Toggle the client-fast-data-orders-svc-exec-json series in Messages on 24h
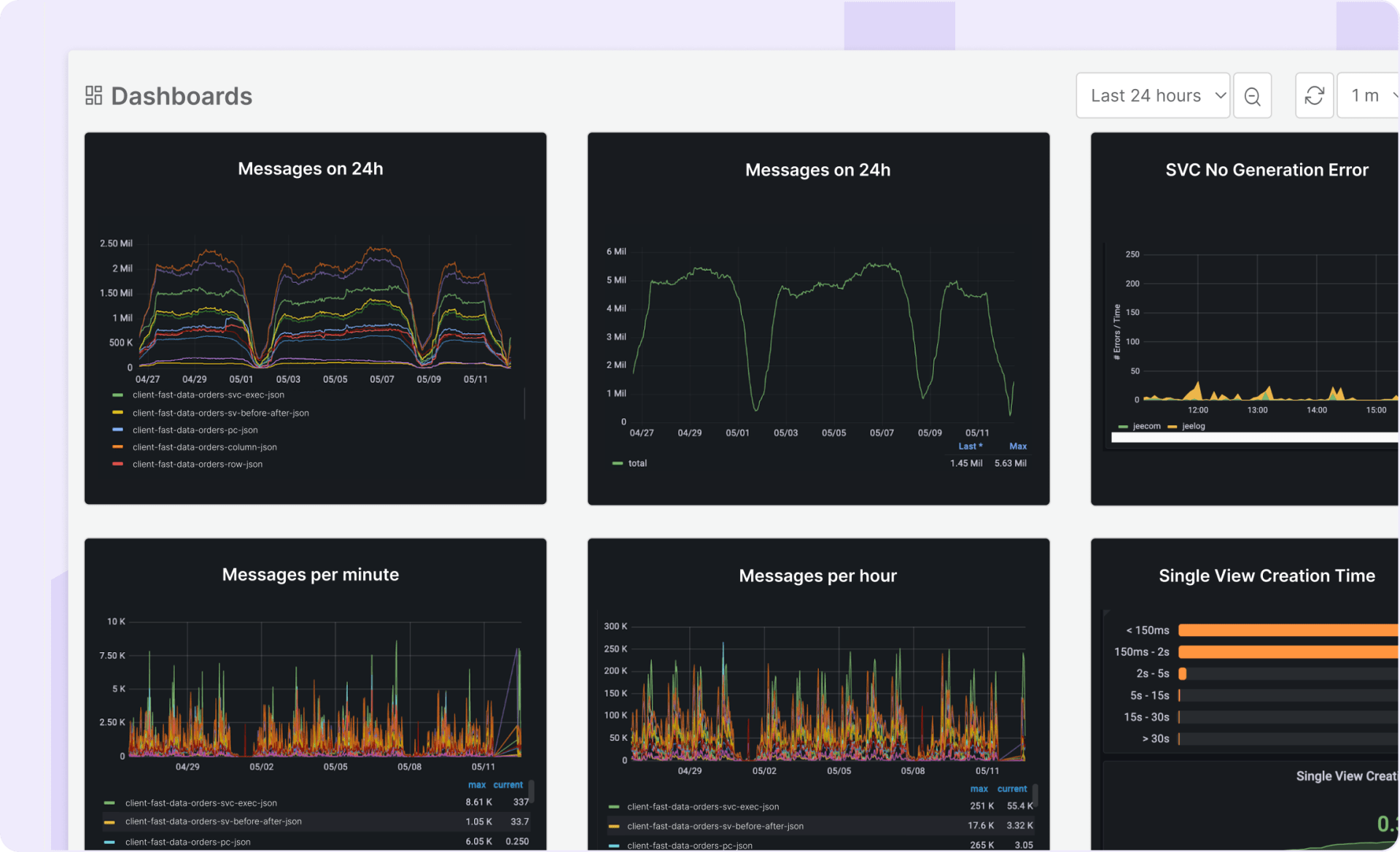This screenshot has width=1400, height=852. coord(208,395)
